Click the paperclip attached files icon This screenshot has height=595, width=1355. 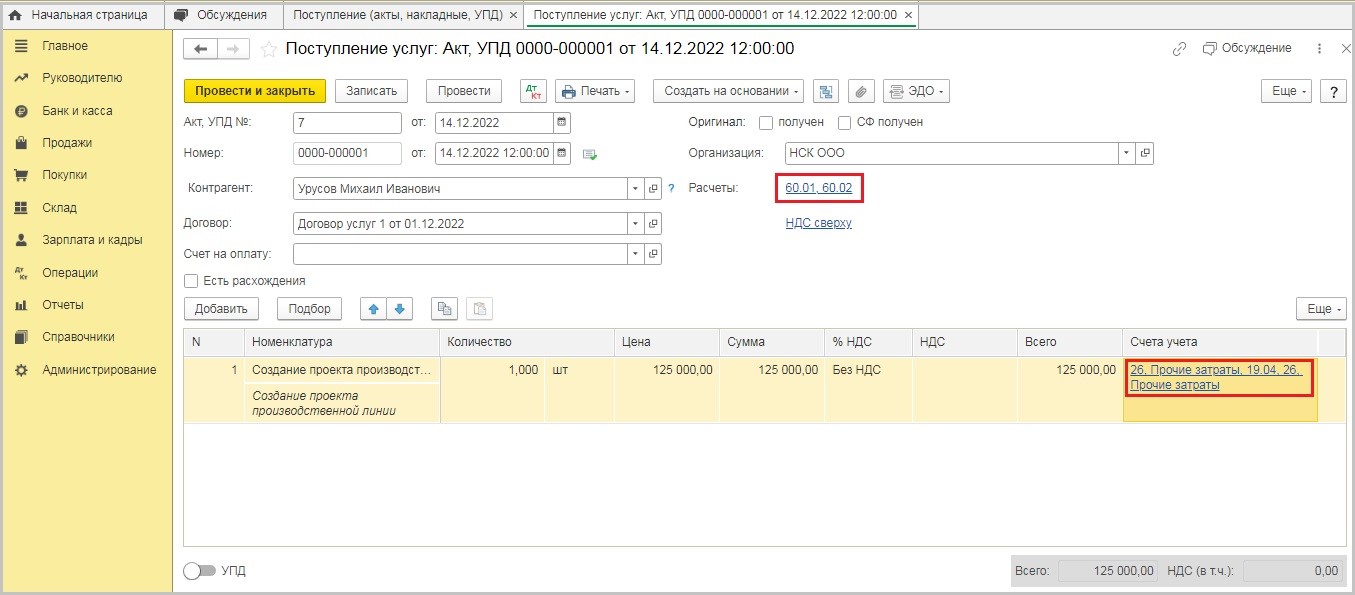pos(861,91)
